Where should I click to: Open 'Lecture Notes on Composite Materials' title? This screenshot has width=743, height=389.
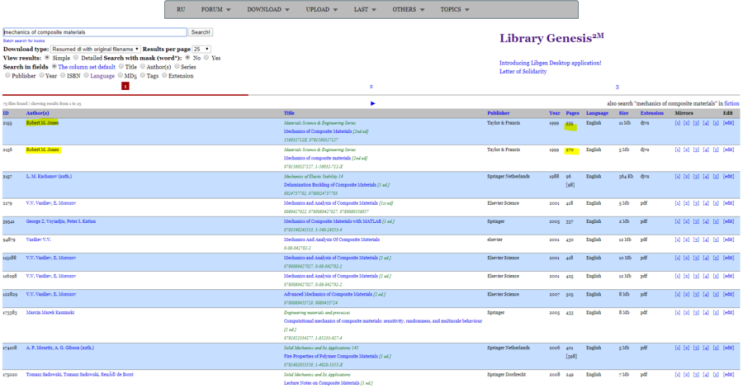tap(321, 383)
